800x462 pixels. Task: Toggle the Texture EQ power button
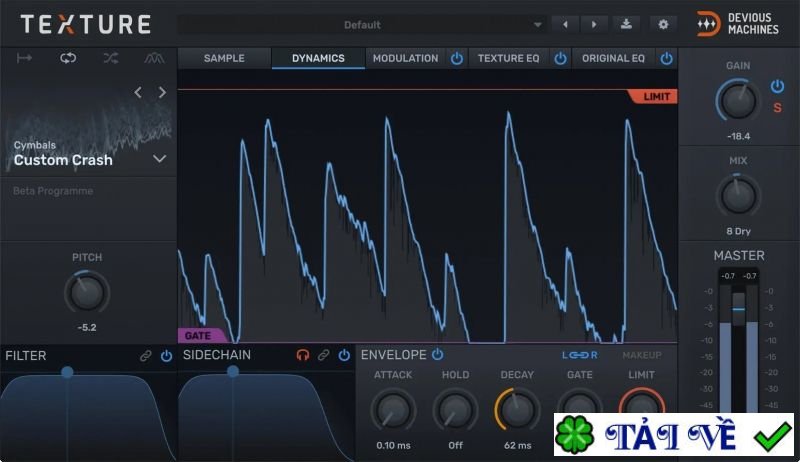tap(561, 58)
